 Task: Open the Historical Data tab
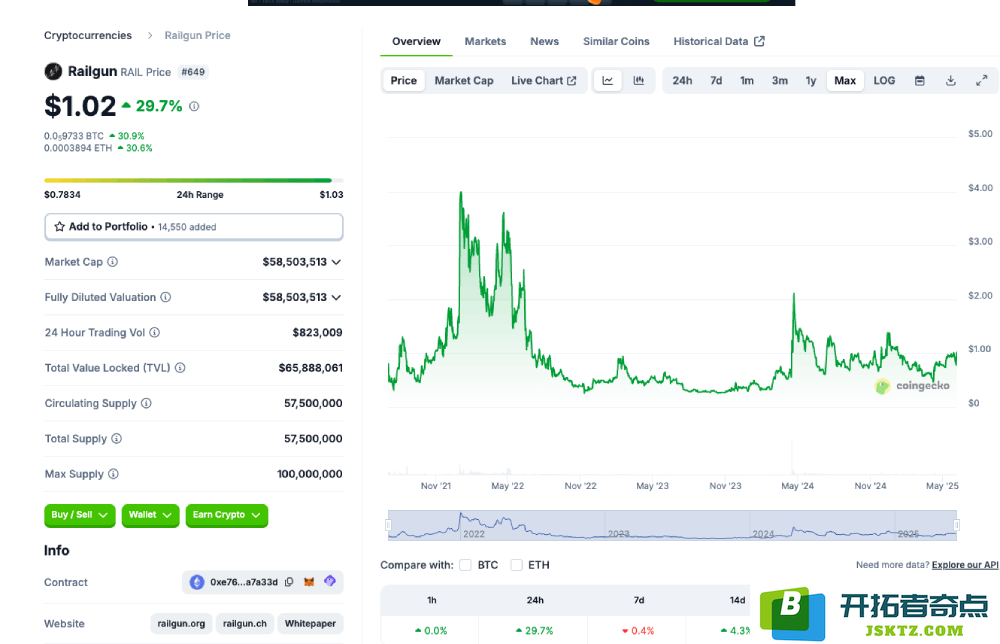(x=719, y=41)
